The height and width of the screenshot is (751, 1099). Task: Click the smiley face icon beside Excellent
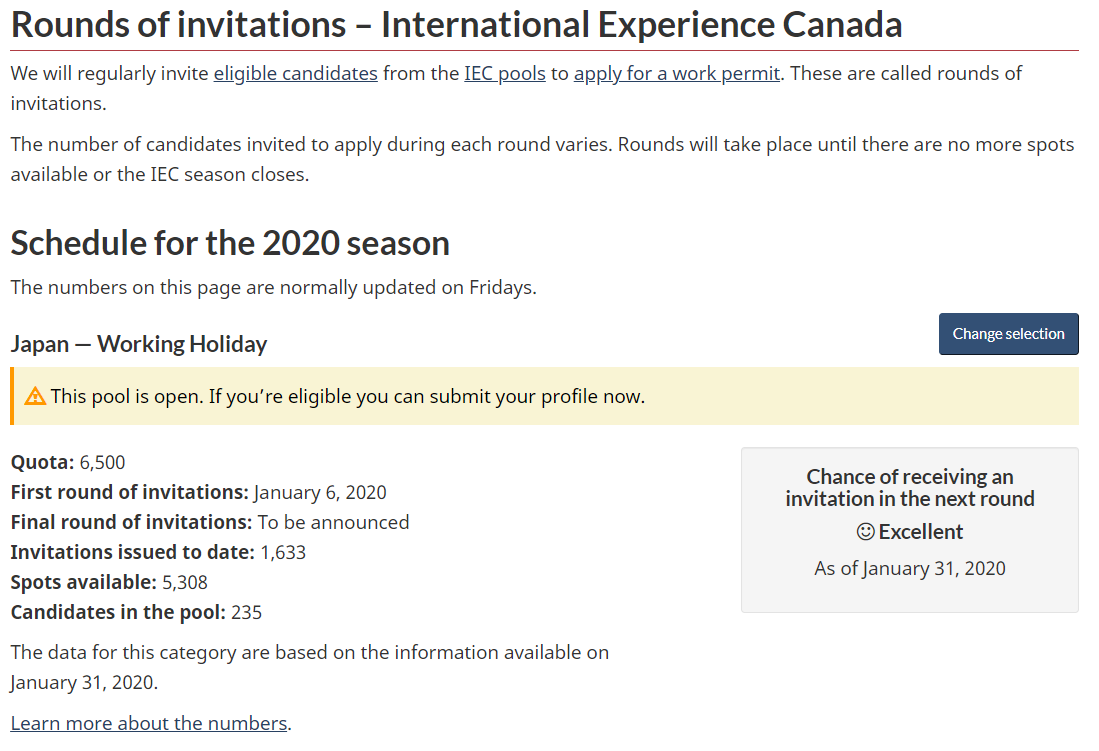pyautogui.click(x=865, y=532)
